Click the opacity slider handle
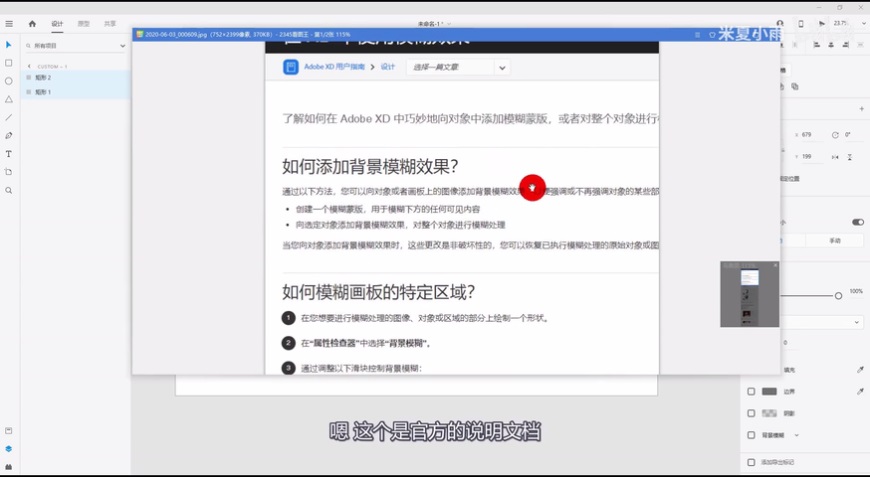The height and width of the screenshot is (477, 870). click(x=838, y=296)
